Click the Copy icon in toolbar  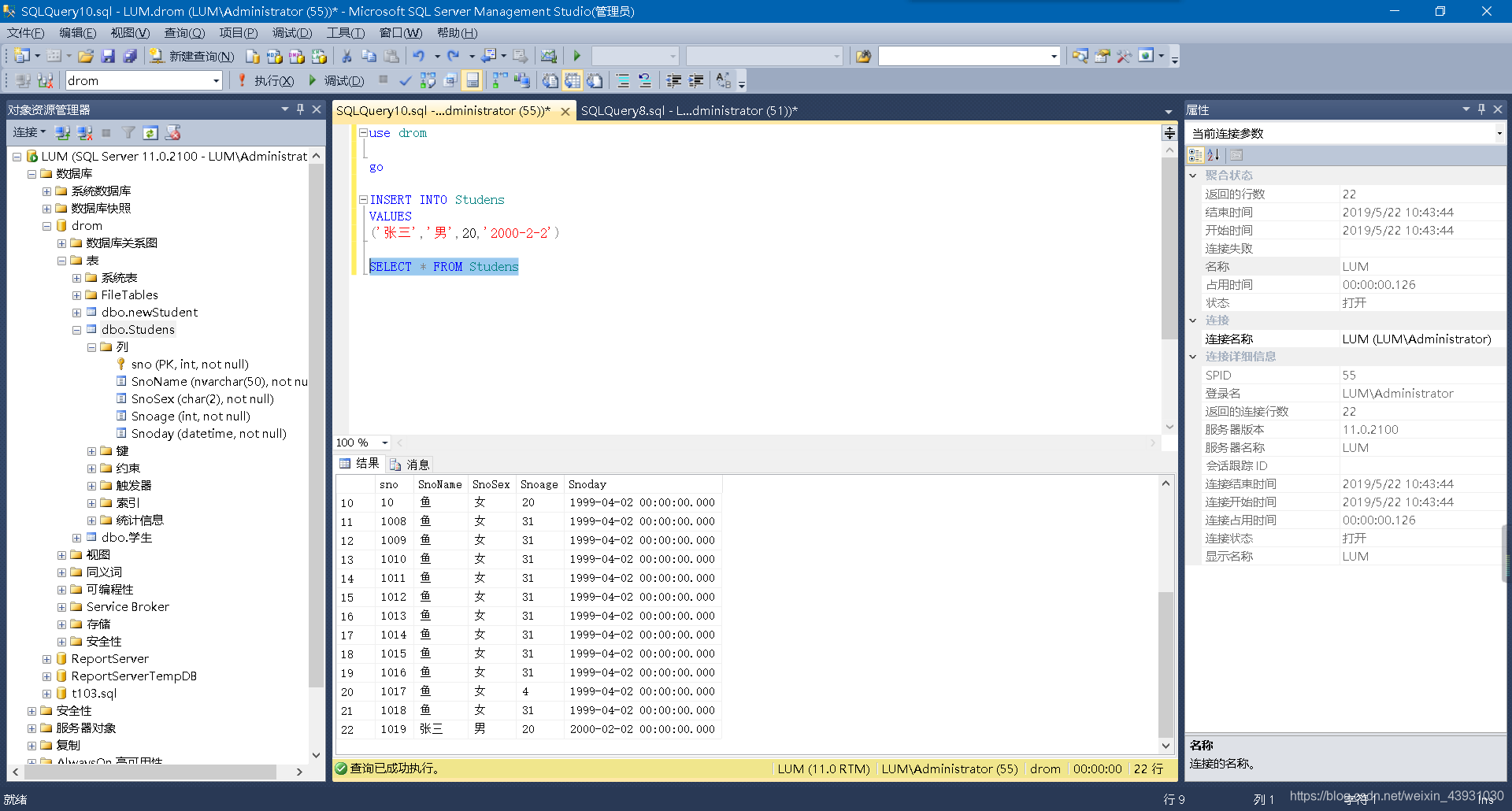[369, 56]
